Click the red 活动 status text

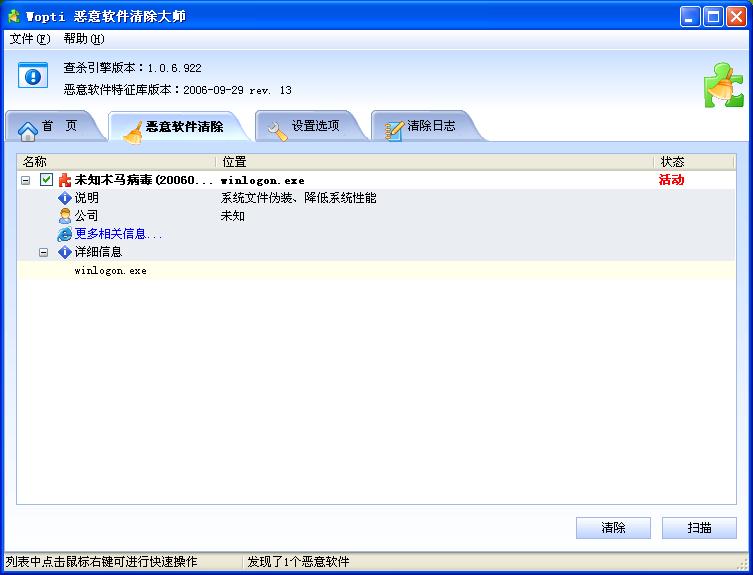point(671,180)
